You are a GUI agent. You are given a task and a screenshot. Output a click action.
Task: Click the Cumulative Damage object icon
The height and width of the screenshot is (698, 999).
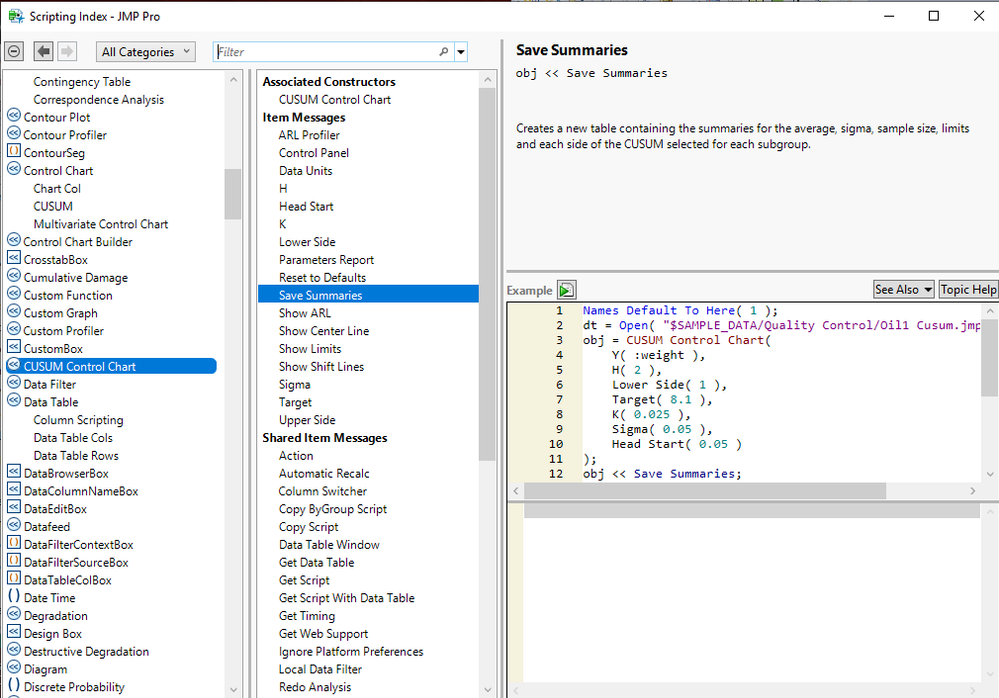click(x=14, y=276)
